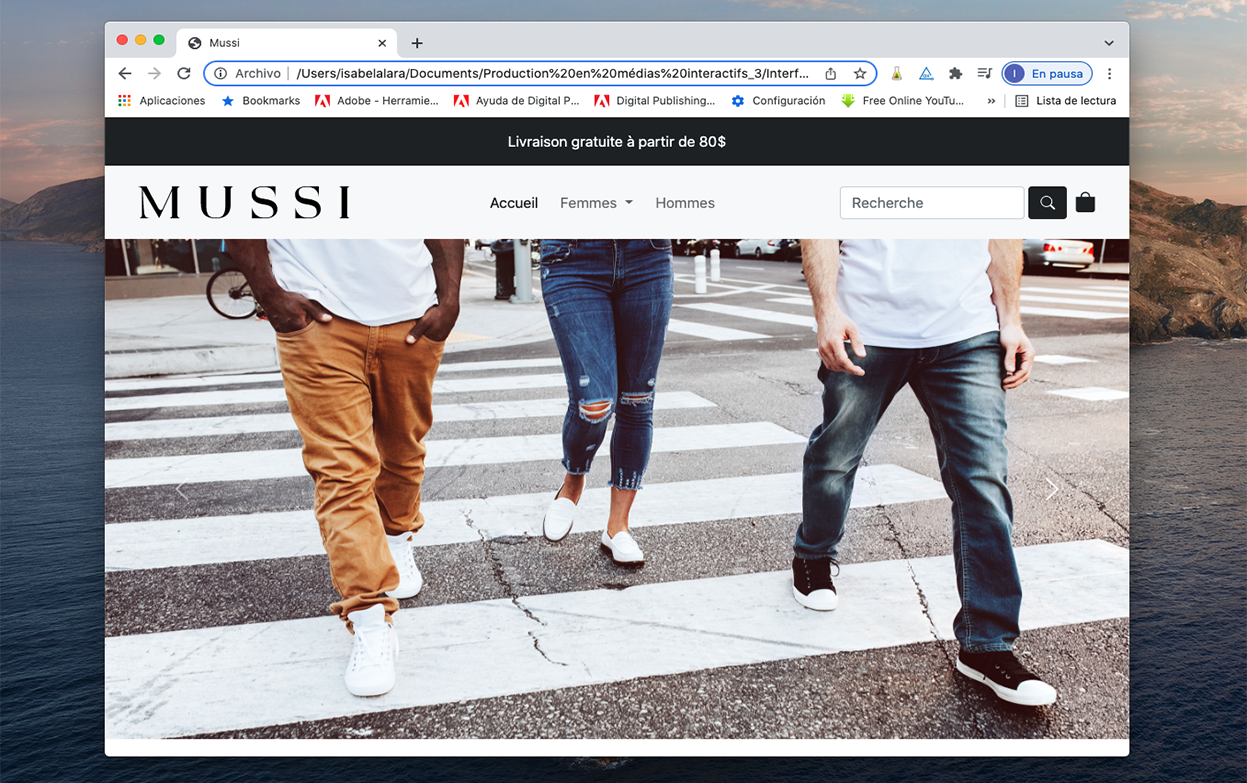Open the shopping bag cart
The height and width of the screenshot is (783, 1247).
click(1085, 203)
